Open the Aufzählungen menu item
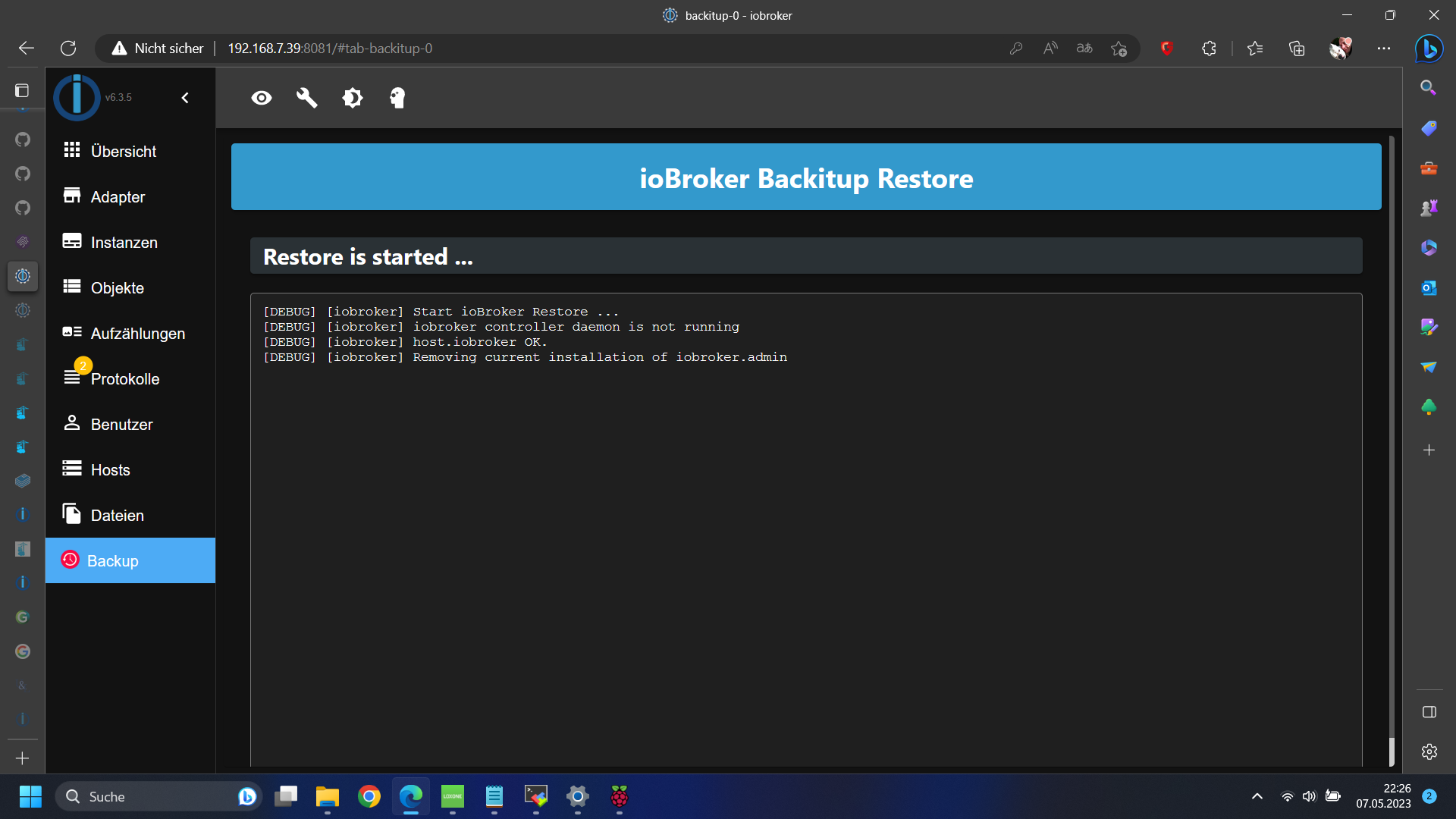Image resolution: width=1456 pixels, height=819 pixels. (x=130, y=333)
